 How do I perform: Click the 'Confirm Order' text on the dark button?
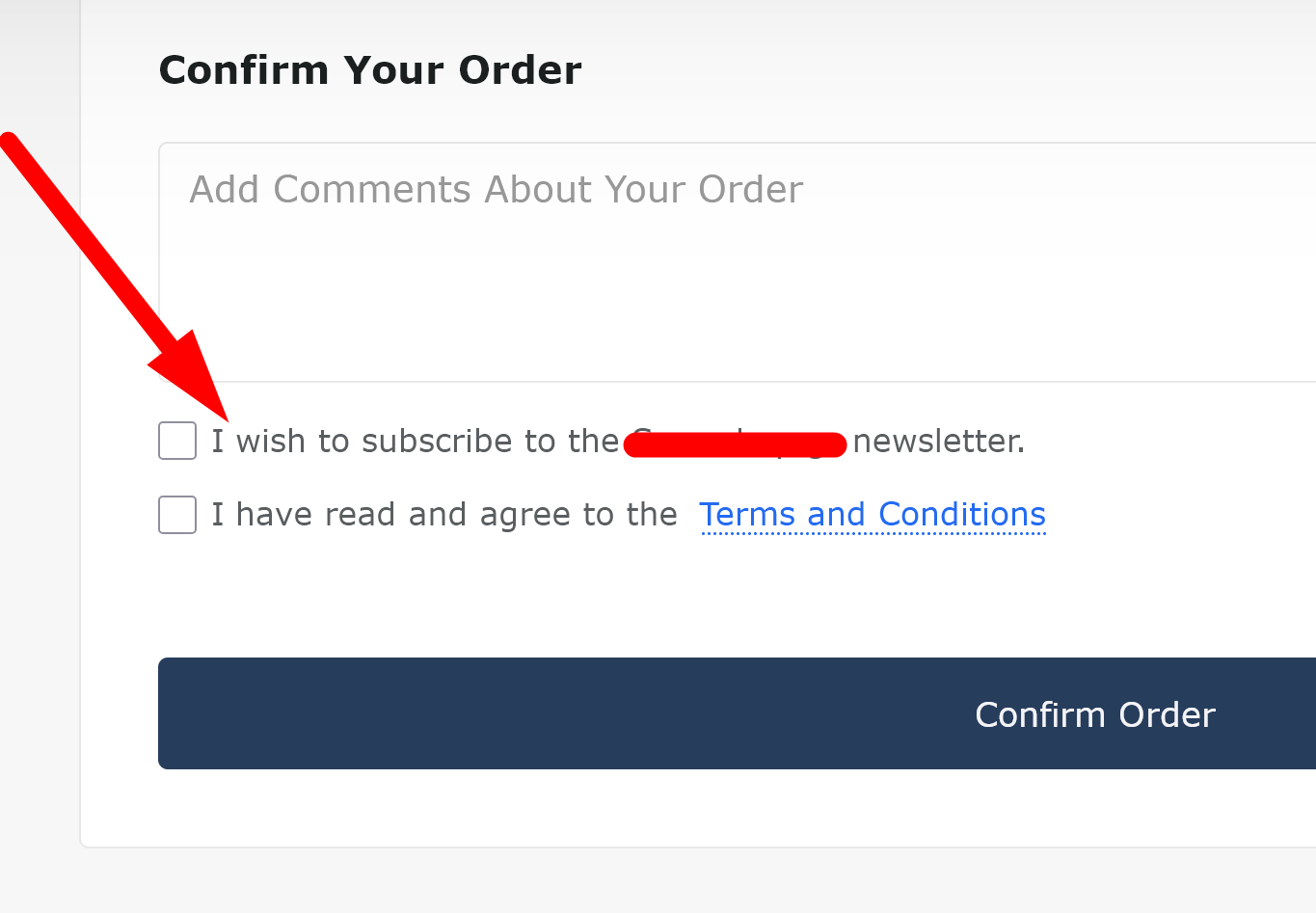1095,715
